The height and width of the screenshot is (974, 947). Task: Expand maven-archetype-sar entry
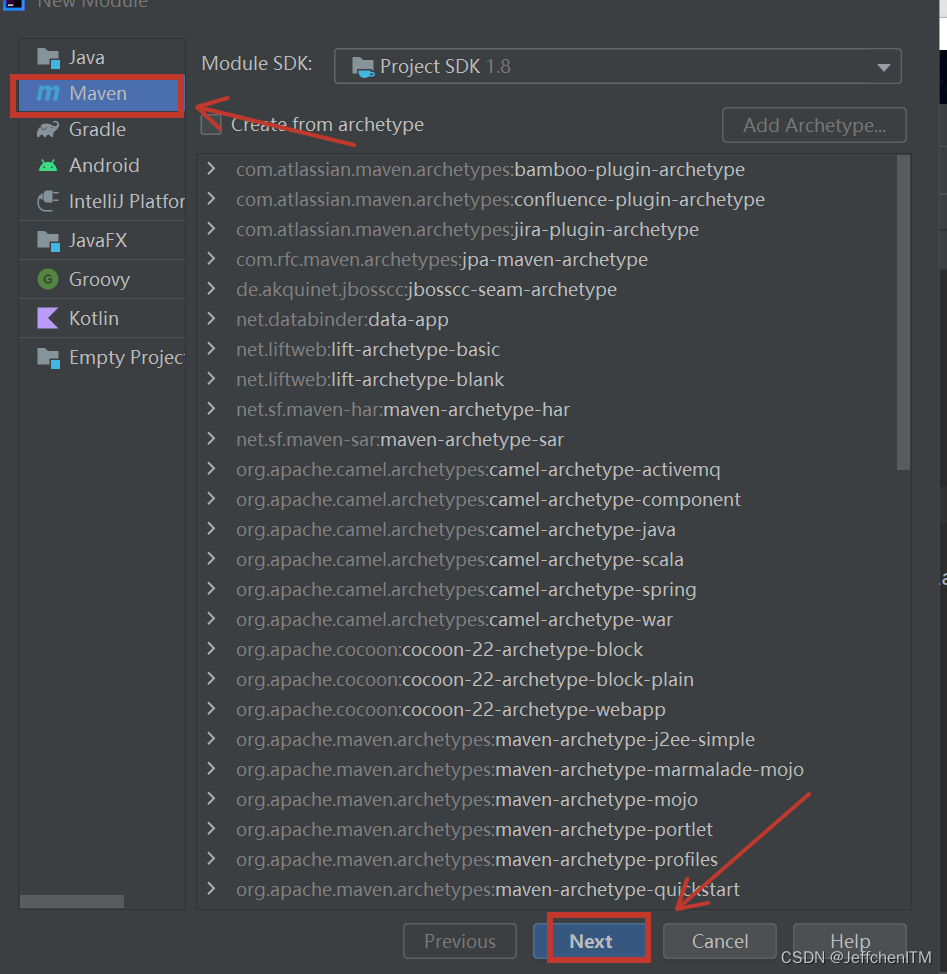point(211,439)
